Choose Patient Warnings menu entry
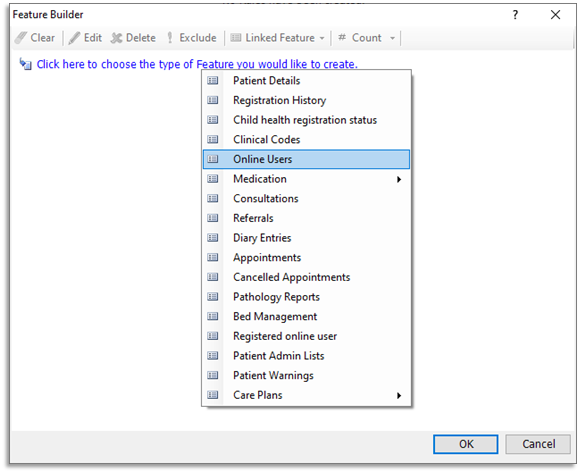The image size is (580, 473). coord(306,376)
